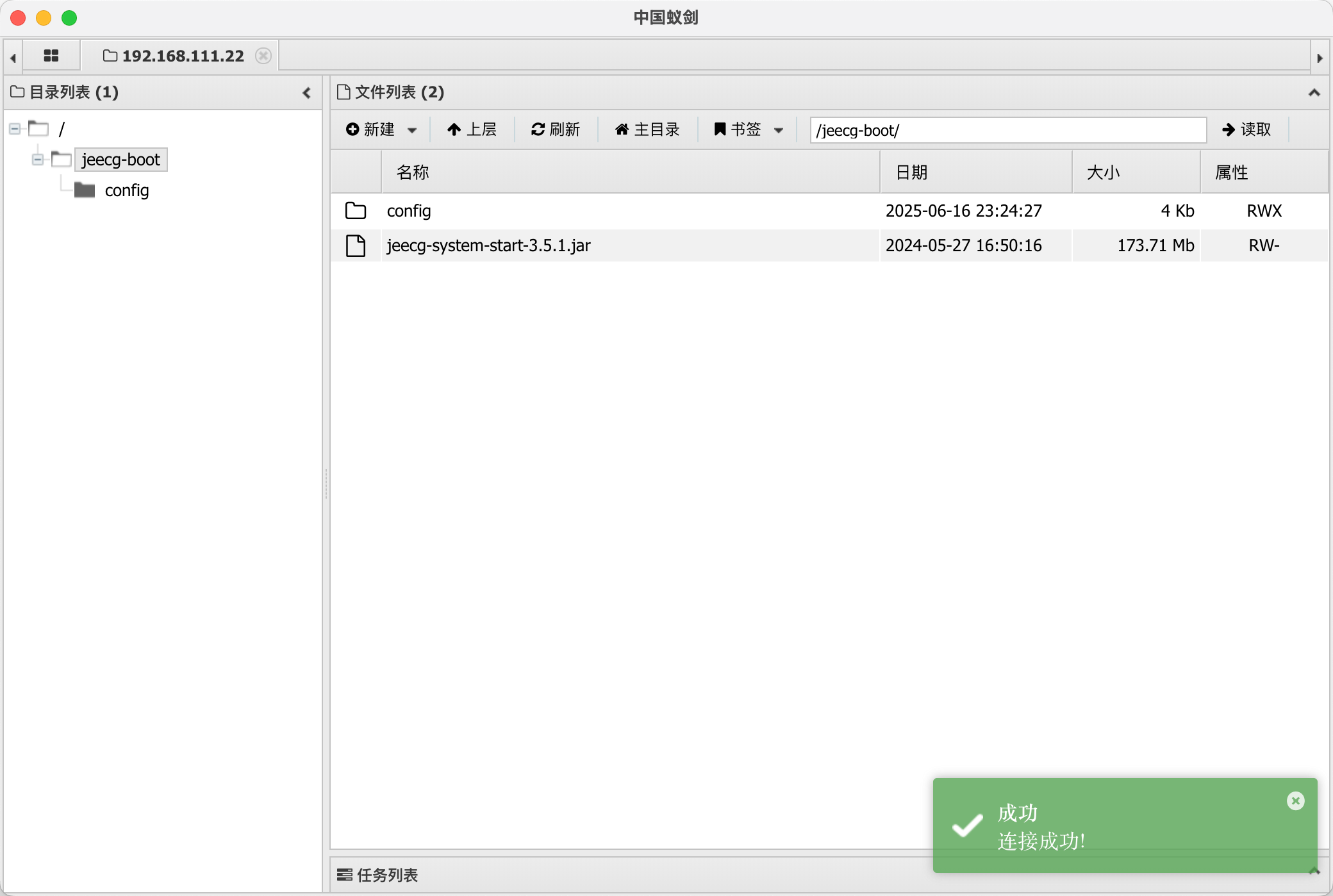Screen dimensions: 1333x896
Task: Click the path input field
Action: [x=1007, y=130]
